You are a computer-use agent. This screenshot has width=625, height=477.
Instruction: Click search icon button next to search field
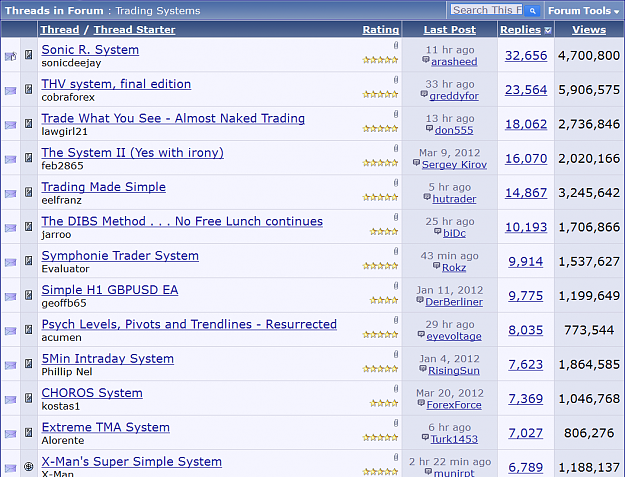pos(533,11)
